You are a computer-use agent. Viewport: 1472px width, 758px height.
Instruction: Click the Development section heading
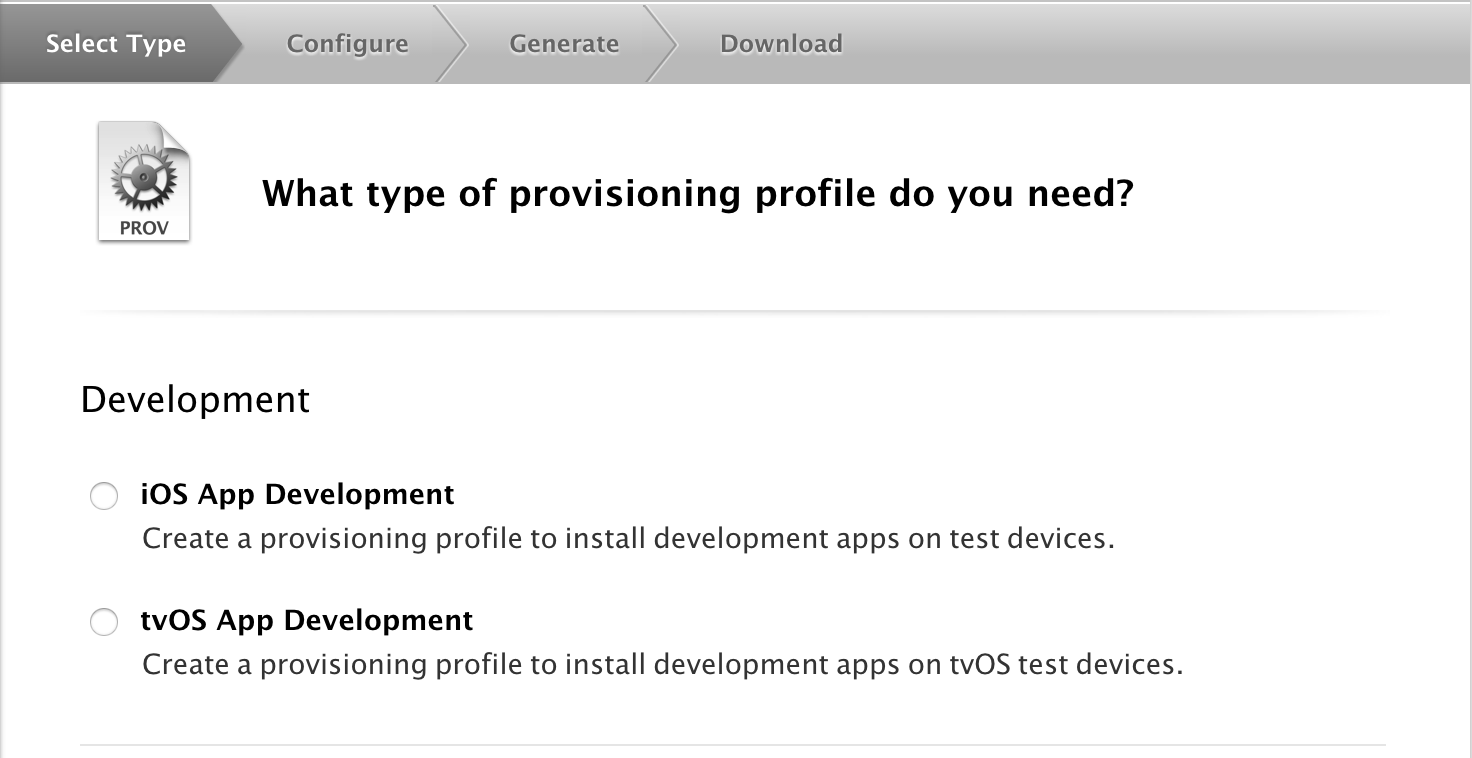click(x=195, y=399)
